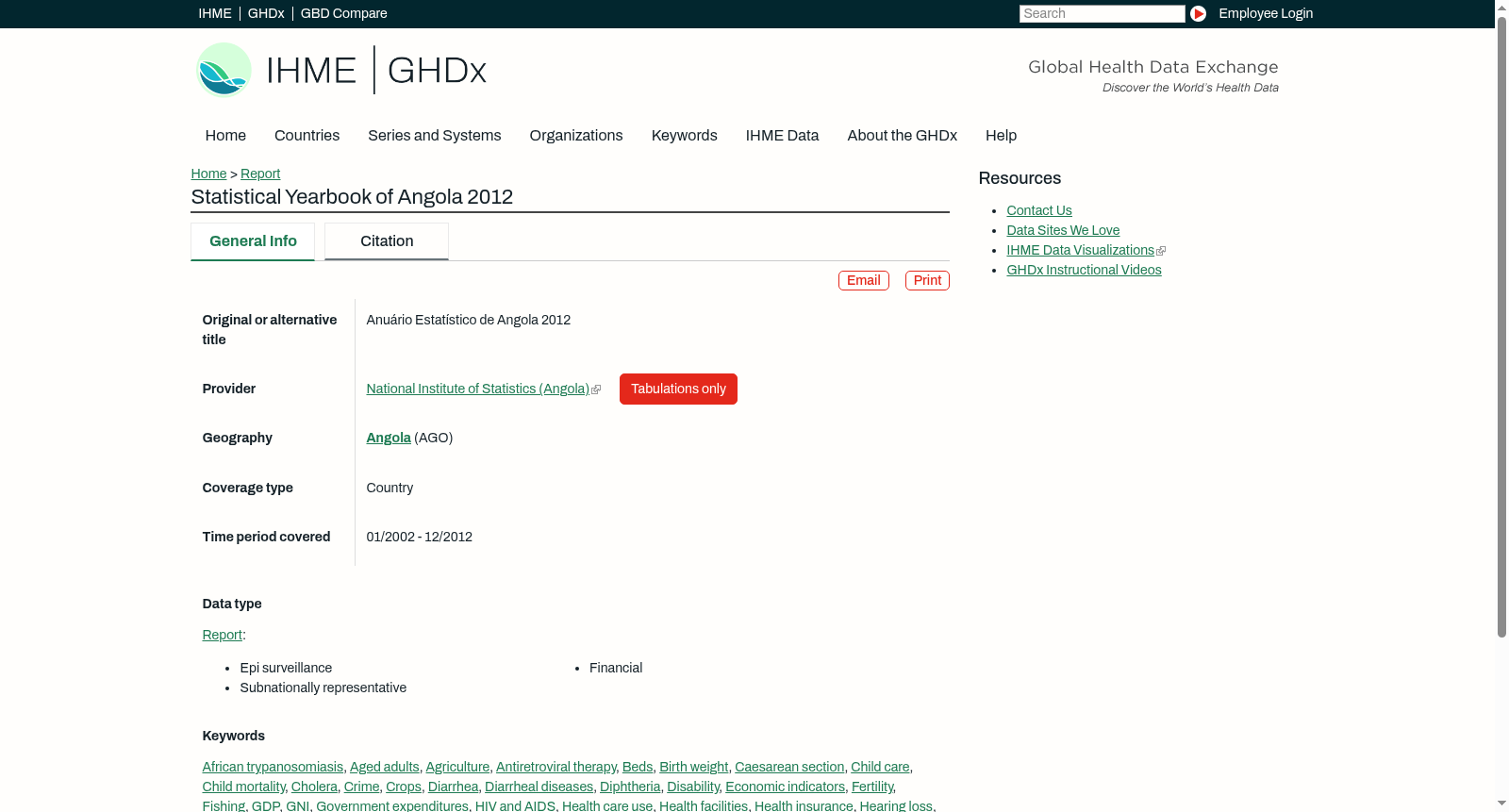Open the Diarrheal diseases keyword
1509x812 pixels.
(x=539, y=787)
